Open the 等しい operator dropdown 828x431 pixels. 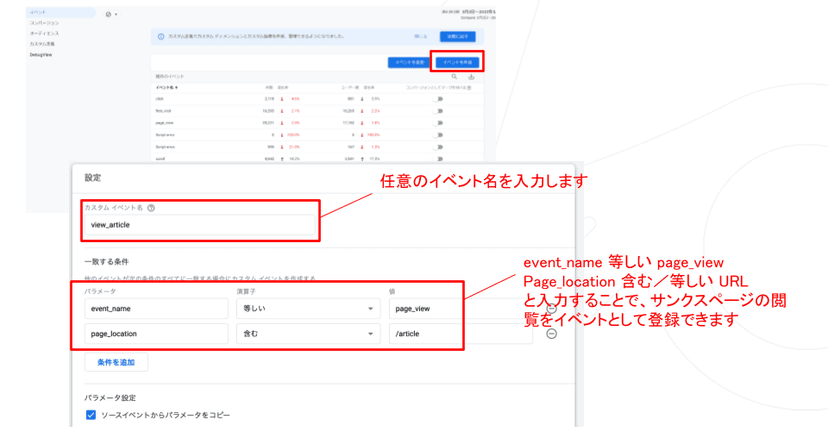[308, 308]
